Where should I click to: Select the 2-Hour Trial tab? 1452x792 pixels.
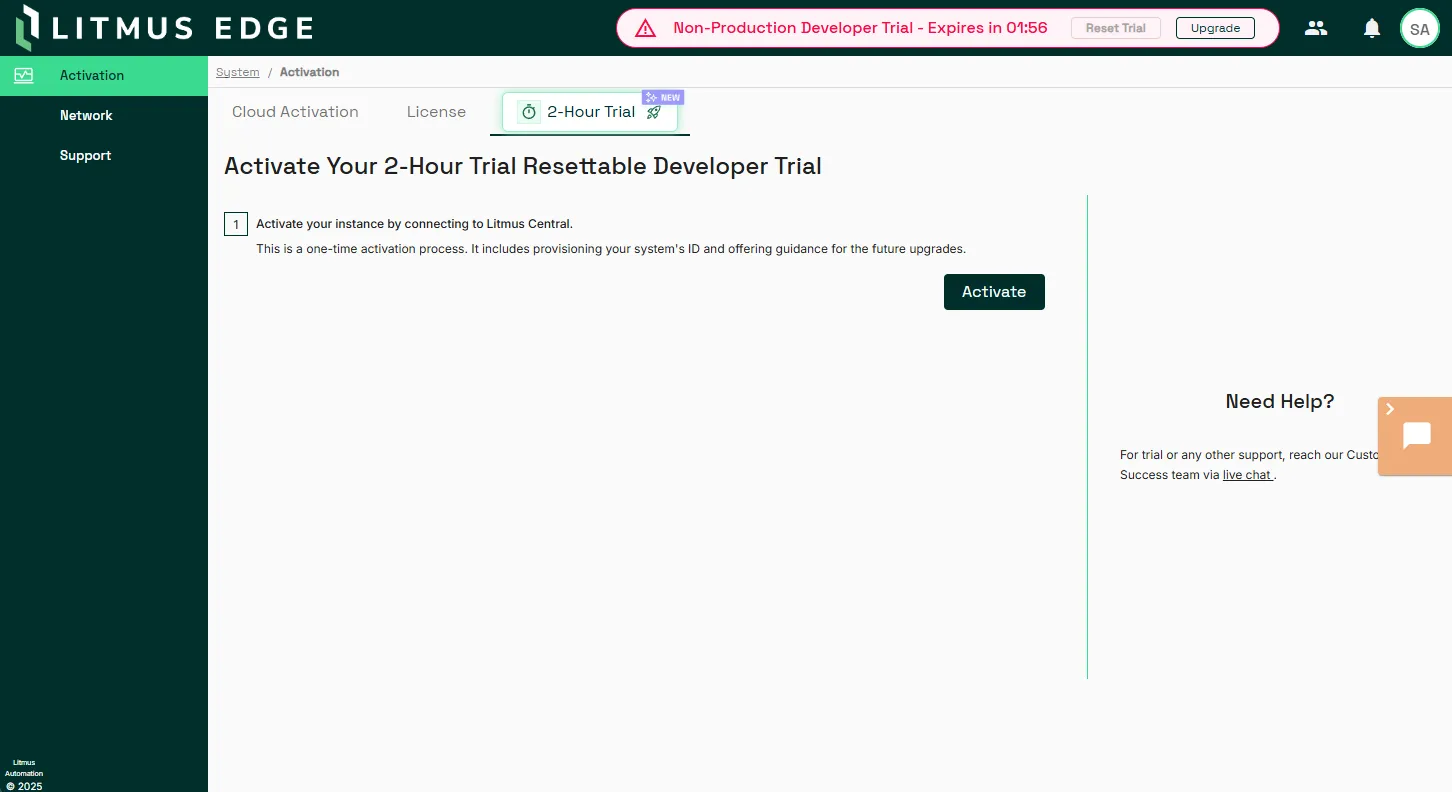tap(590, 112)
